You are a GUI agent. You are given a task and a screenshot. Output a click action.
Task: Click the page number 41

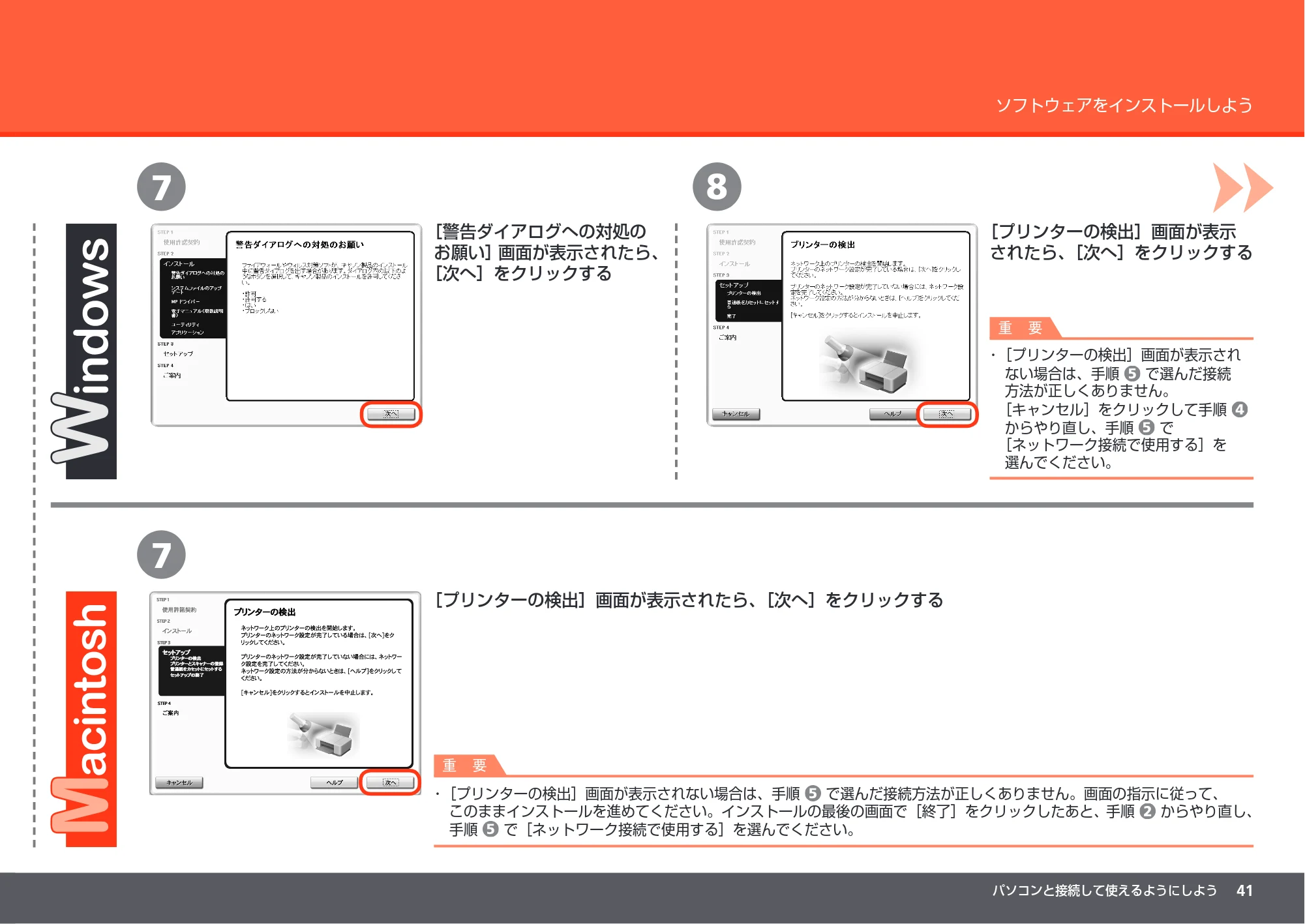click(1244, 891)
